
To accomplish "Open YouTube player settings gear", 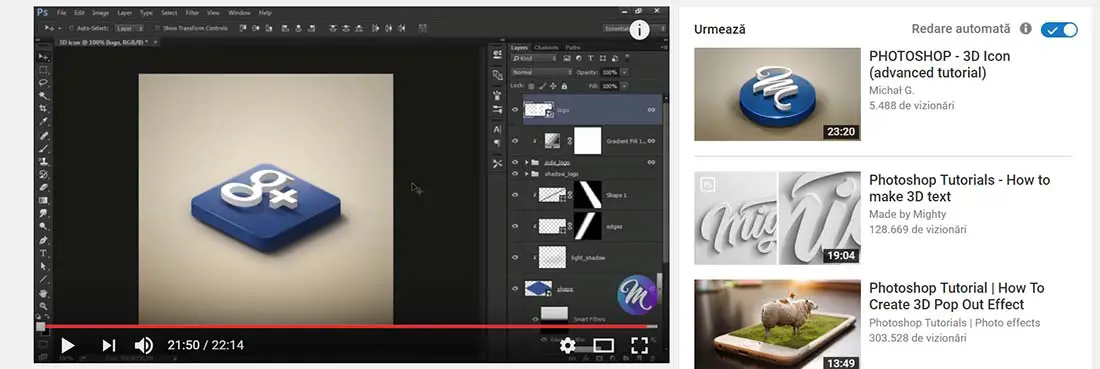I will [x=568, y=345].
